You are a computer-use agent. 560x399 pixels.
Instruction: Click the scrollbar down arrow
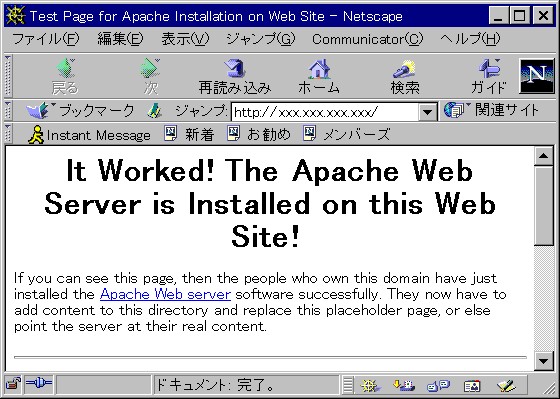point(544,361)
